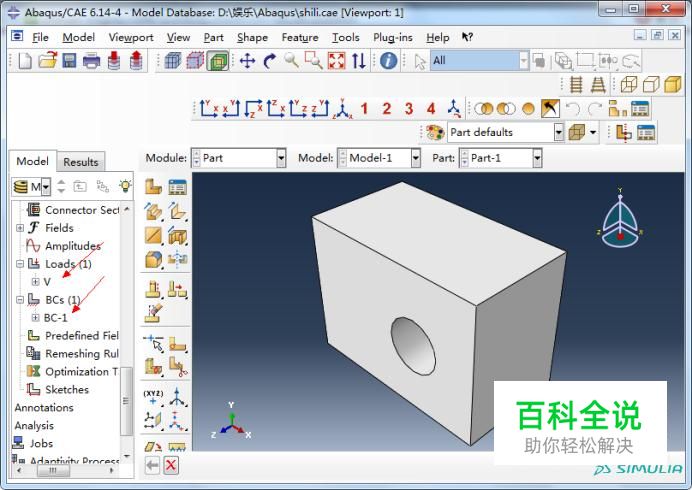Open the Part Manager icon

[177, 187]
